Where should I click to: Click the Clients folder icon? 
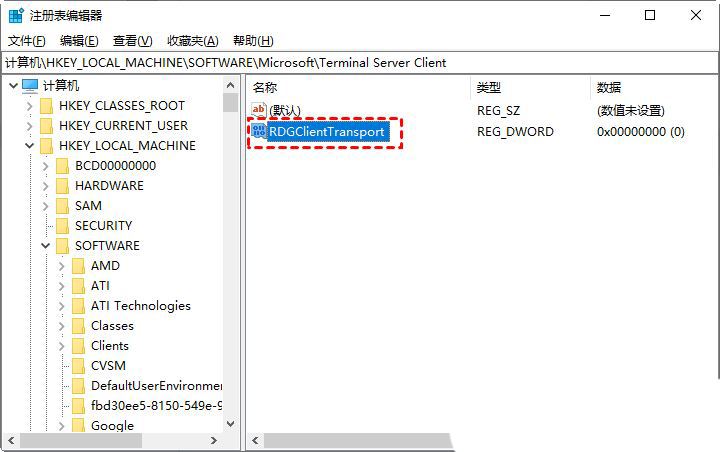79,346
